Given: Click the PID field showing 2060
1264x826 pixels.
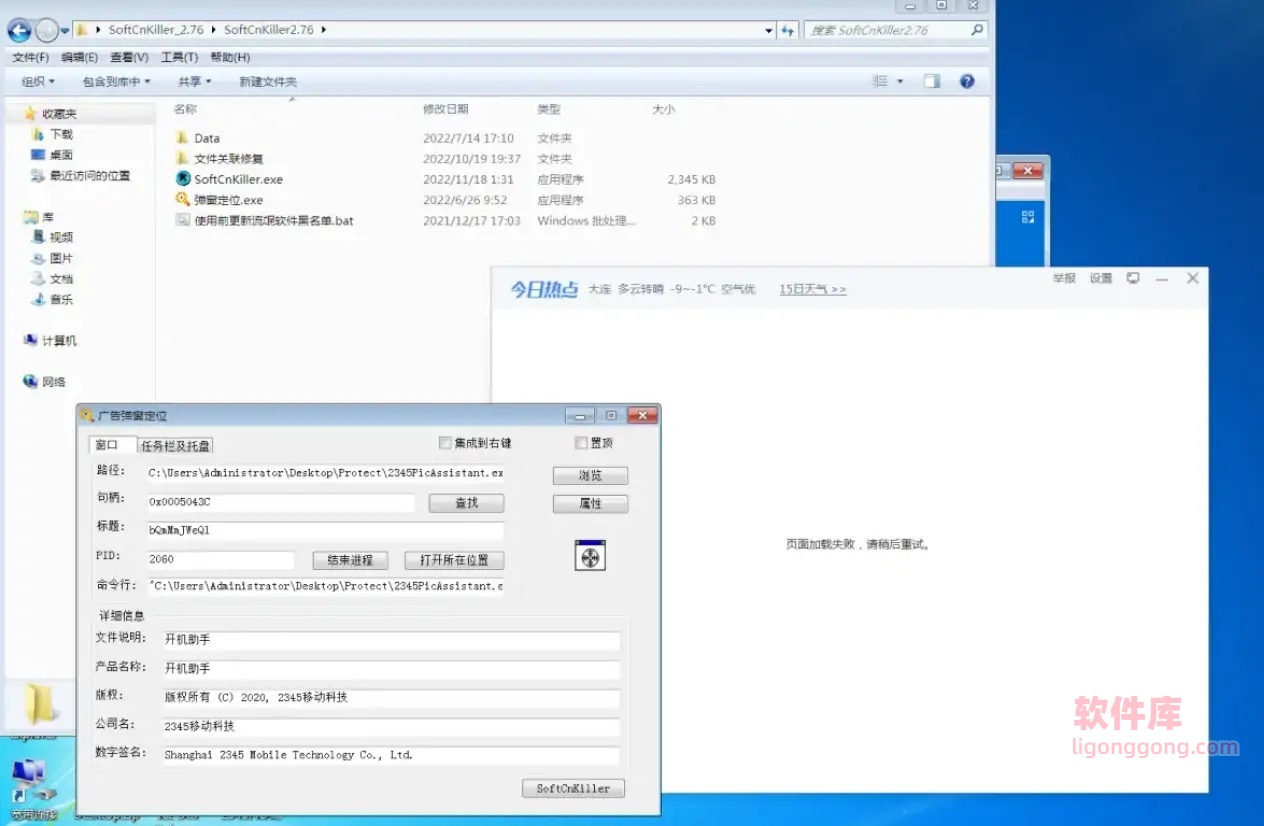Looking at the screenshot, I should 220,560.
